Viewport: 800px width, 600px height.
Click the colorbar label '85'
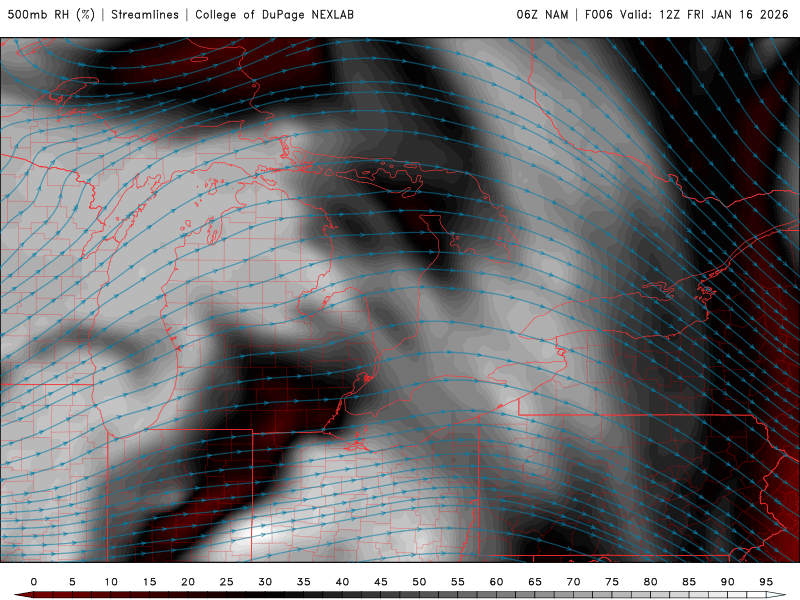[x=689, y=582]
